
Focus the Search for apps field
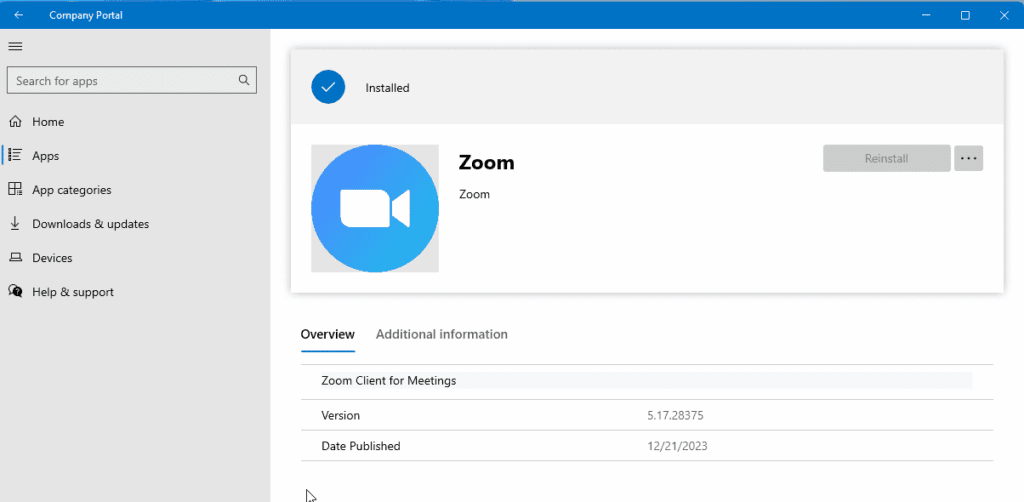[120, 80]
